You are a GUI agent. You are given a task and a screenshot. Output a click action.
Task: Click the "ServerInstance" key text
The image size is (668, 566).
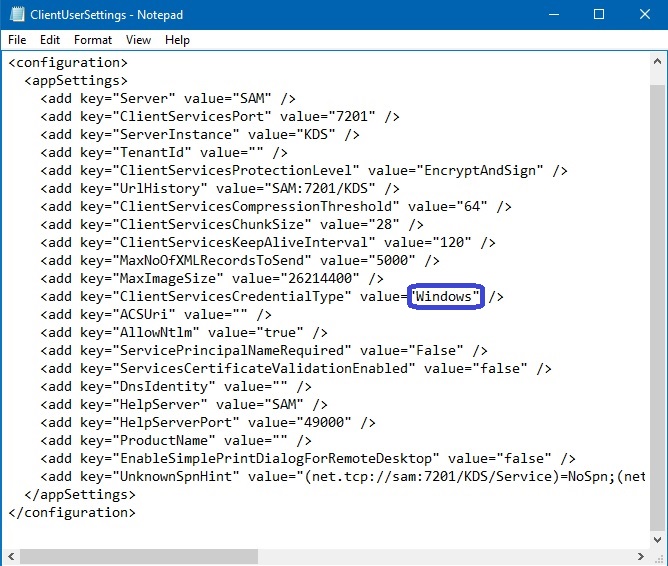tap(176, 135)
